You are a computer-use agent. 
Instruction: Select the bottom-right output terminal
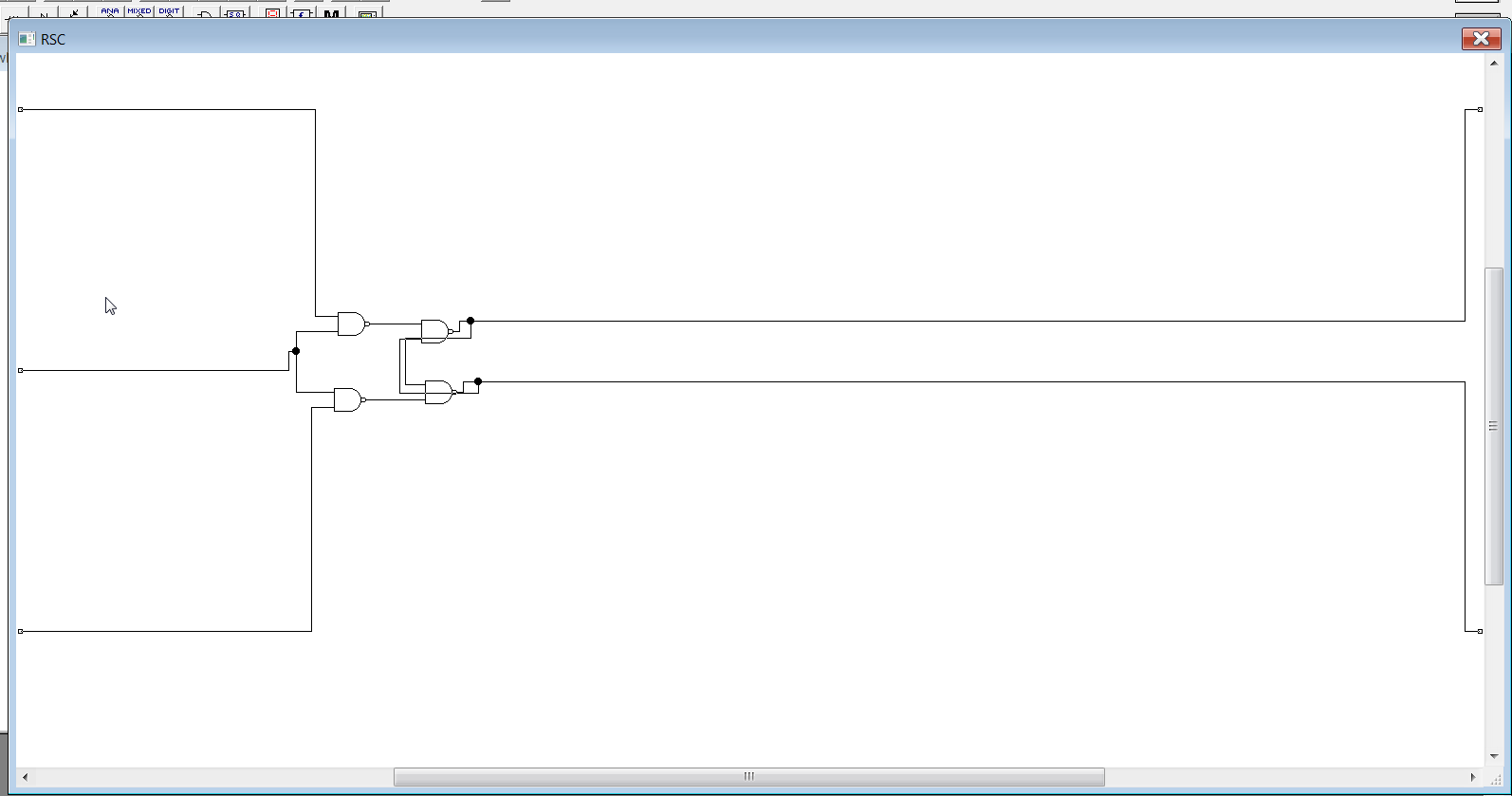tap(1480, 631)
